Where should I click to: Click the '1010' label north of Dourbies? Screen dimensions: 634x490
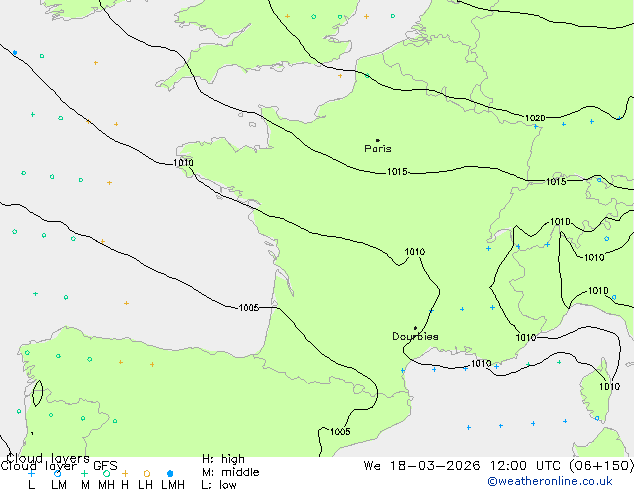[414, 252]
